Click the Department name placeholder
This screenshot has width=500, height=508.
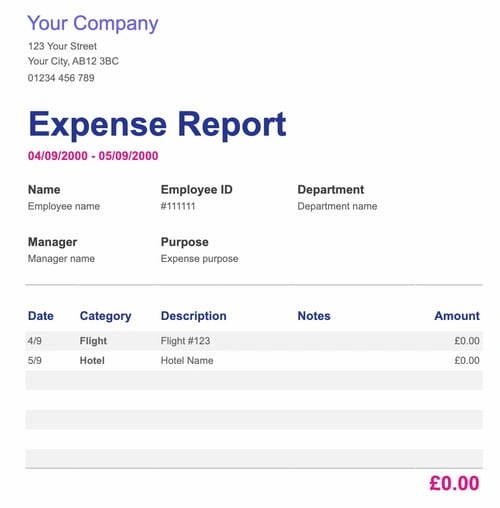337,206
